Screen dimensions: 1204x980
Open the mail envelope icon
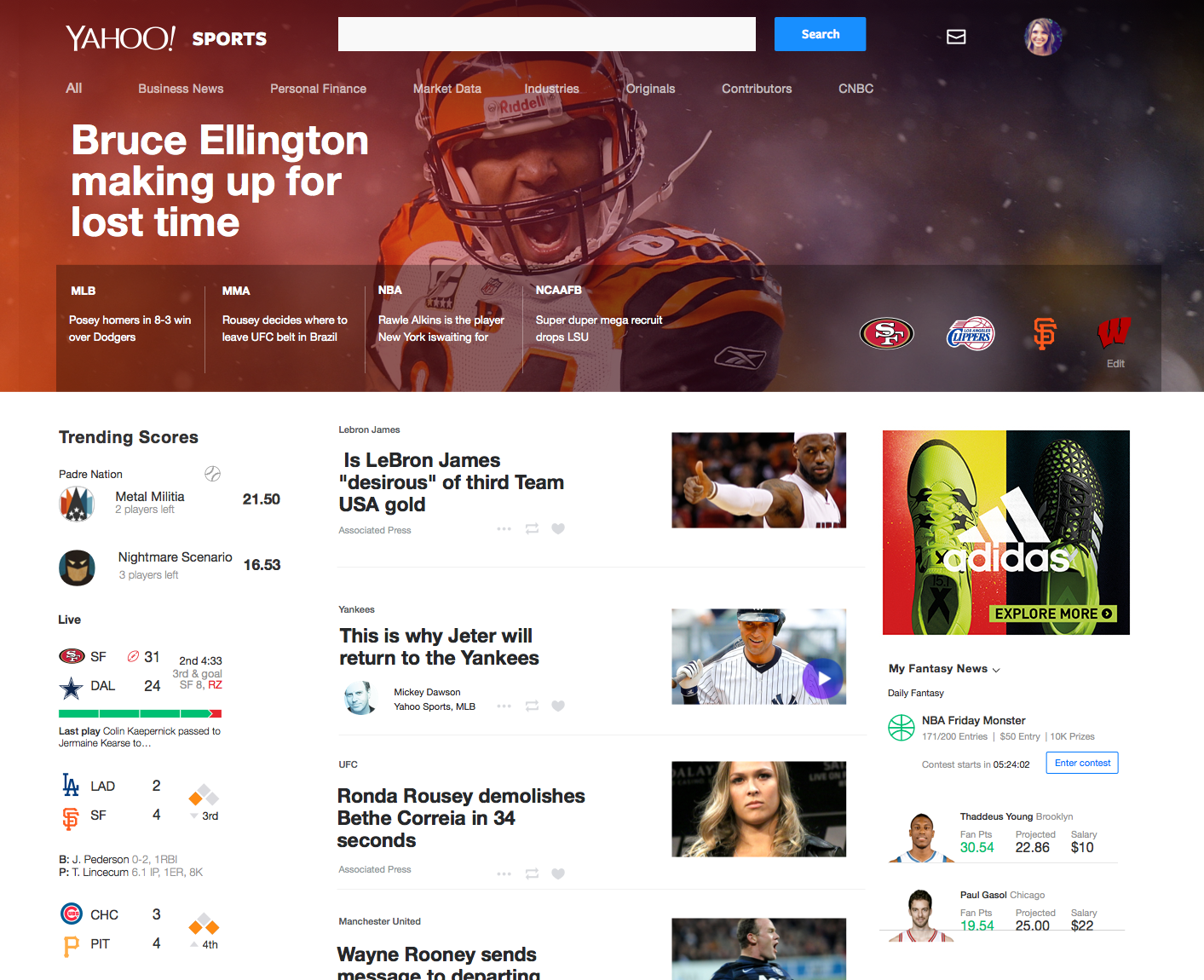956,37
